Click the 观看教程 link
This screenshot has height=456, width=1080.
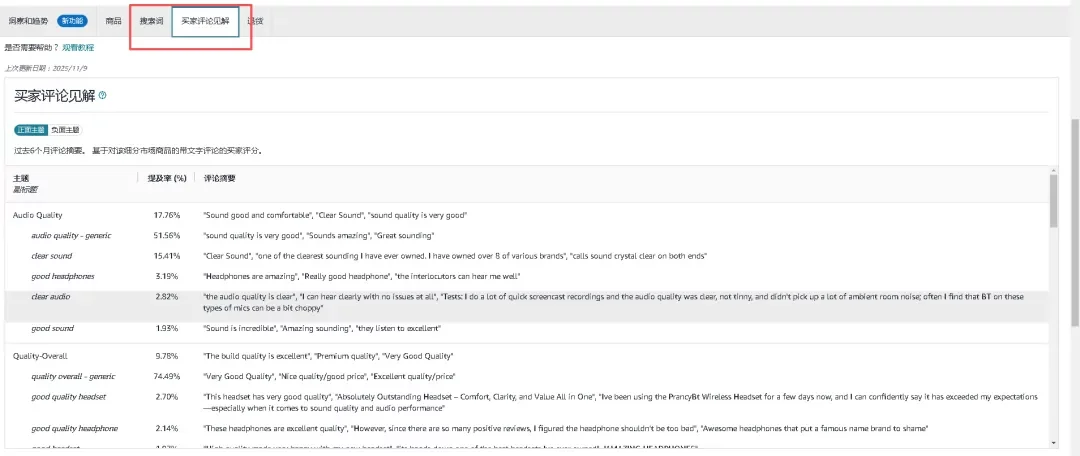[x=78, y=47]
